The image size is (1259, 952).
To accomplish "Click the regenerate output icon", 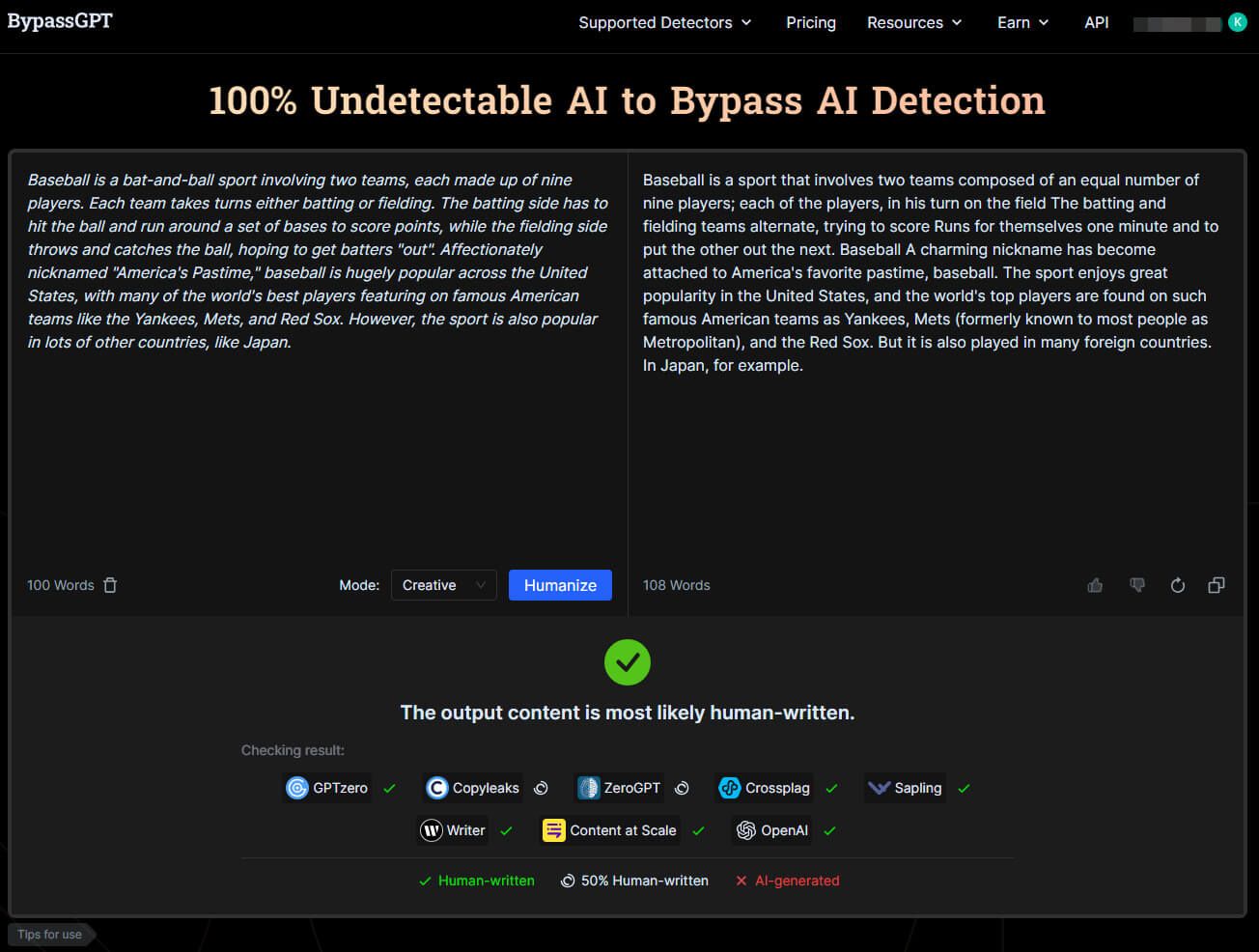I will (x=1177, y=585).
